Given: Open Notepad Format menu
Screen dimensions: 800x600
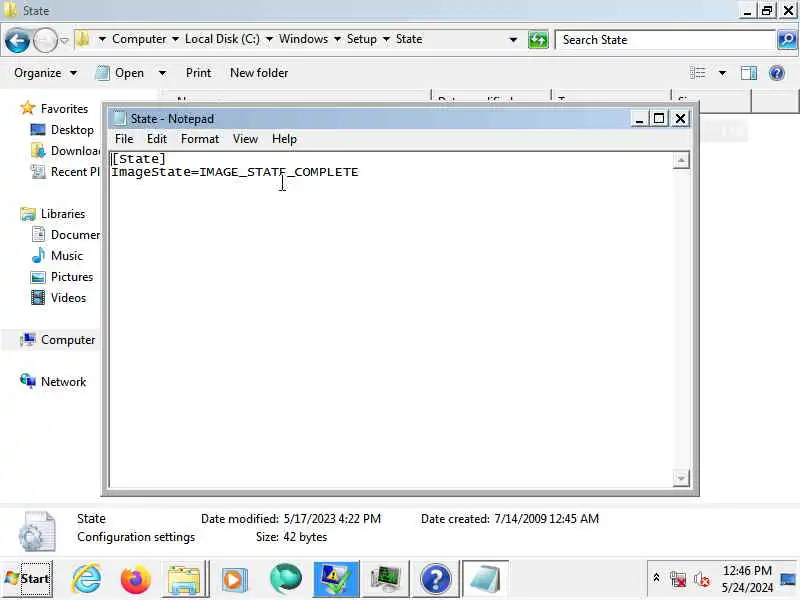Looking at the screenshot, I should (x=199, y=139).
